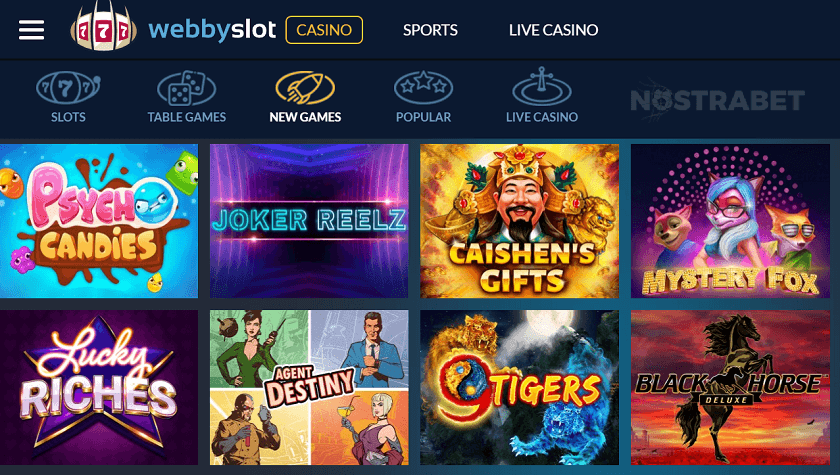
Task: Select the Mystery Fox game
Action: [730, 221]
